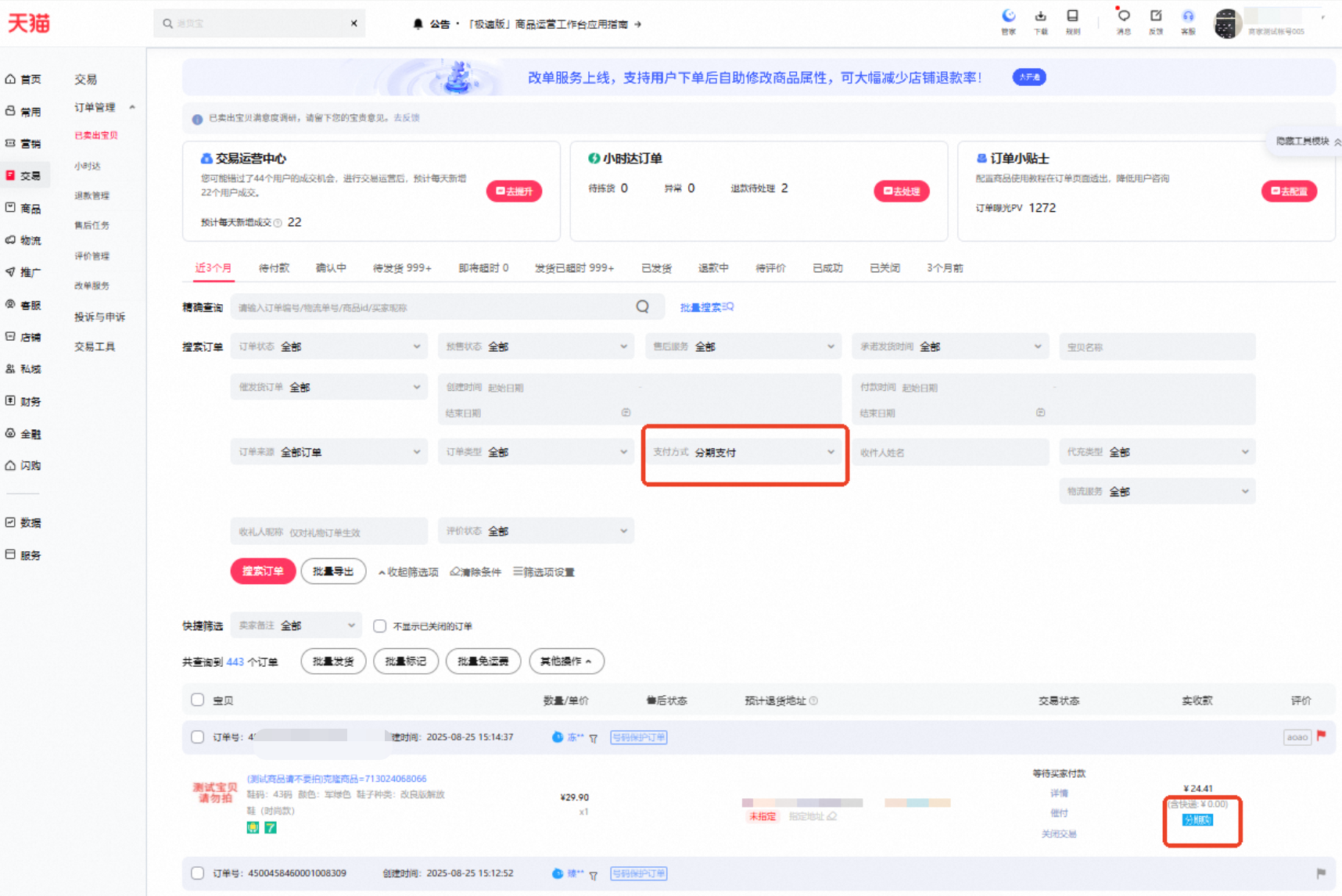Click the 宝贝名称 input field
The image size is (1342, 896).
1157,347
